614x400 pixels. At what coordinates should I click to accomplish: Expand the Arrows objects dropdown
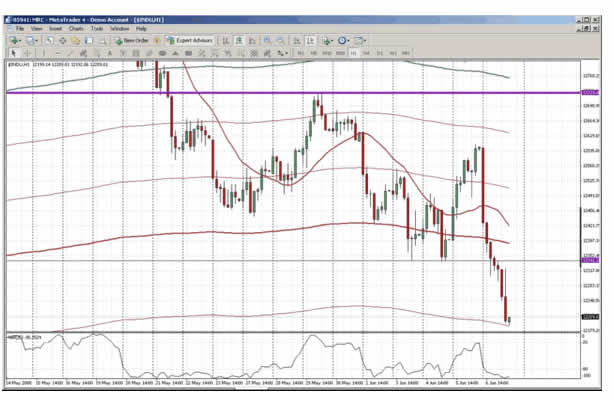[287, 53]
